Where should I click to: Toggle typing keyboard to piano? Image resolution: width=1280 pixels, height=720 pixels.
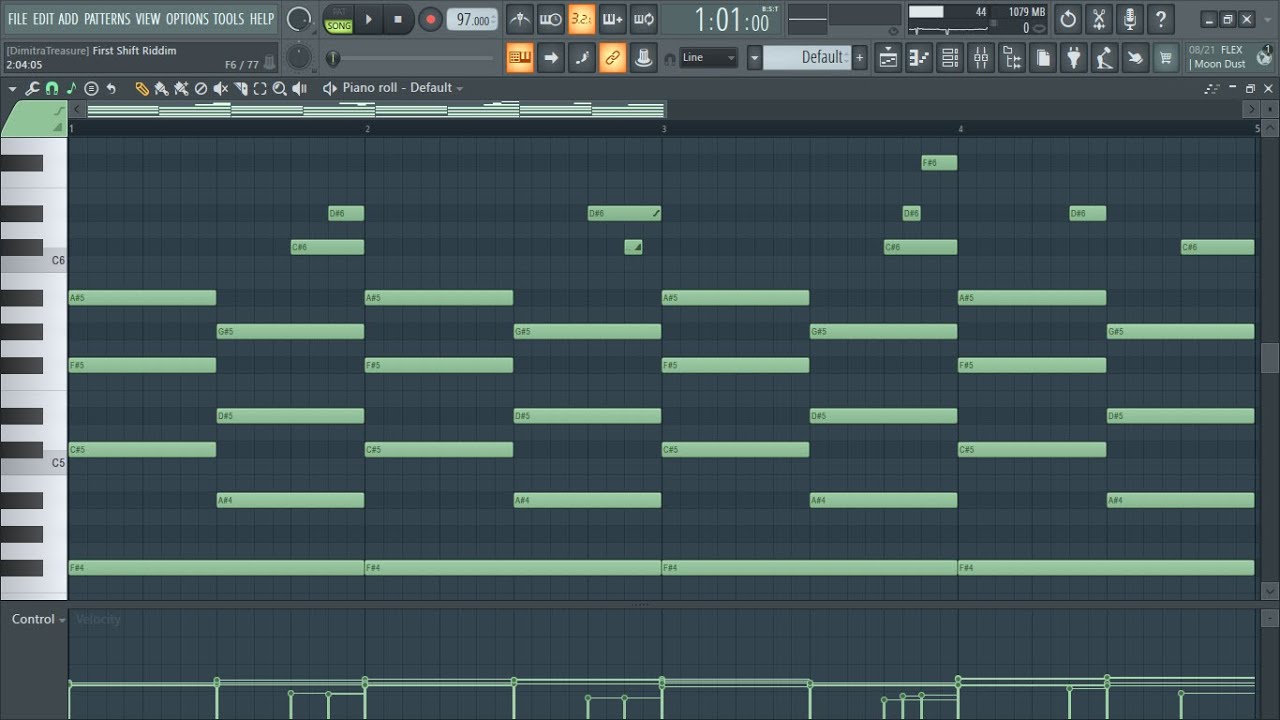tap(520, 58)
